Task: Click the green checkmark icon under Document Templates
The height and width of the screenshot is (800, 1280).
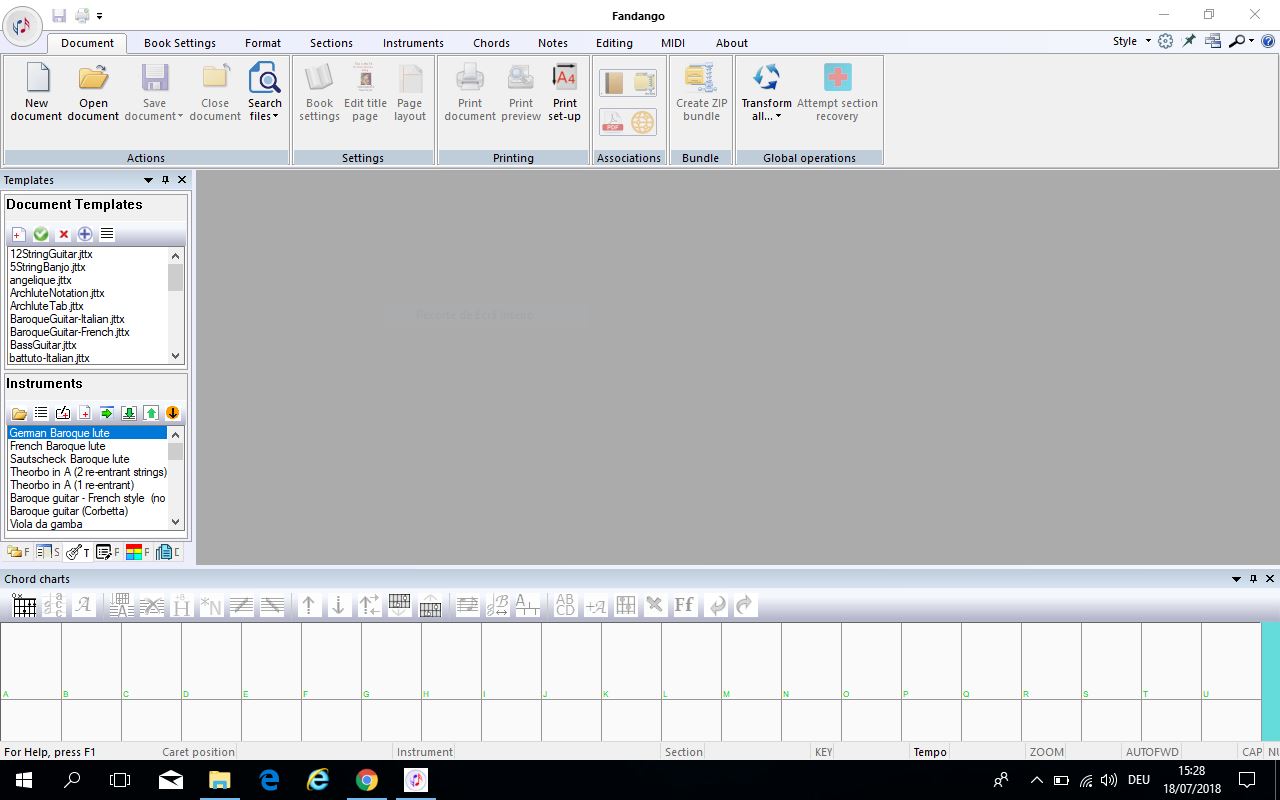Action: [41, 234]
